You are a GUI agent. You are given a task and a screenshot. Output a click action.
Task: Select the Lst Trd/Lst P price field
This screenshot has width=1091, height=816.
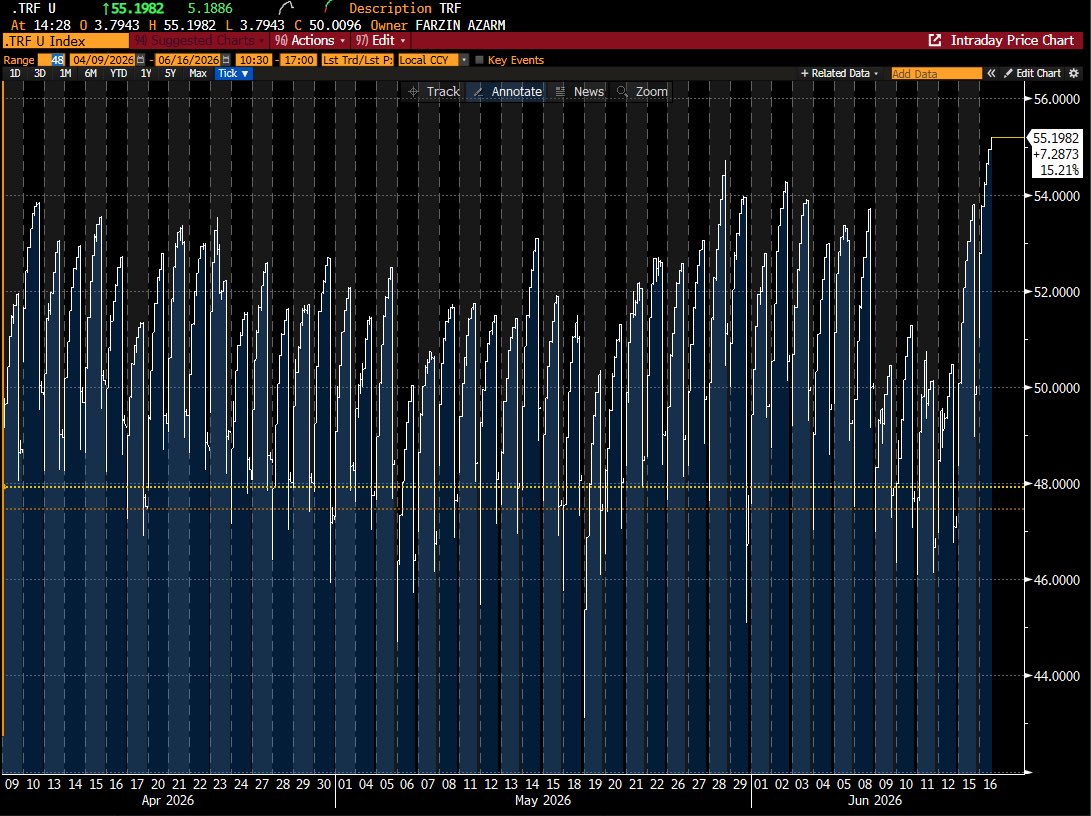[x=357, y=60]
